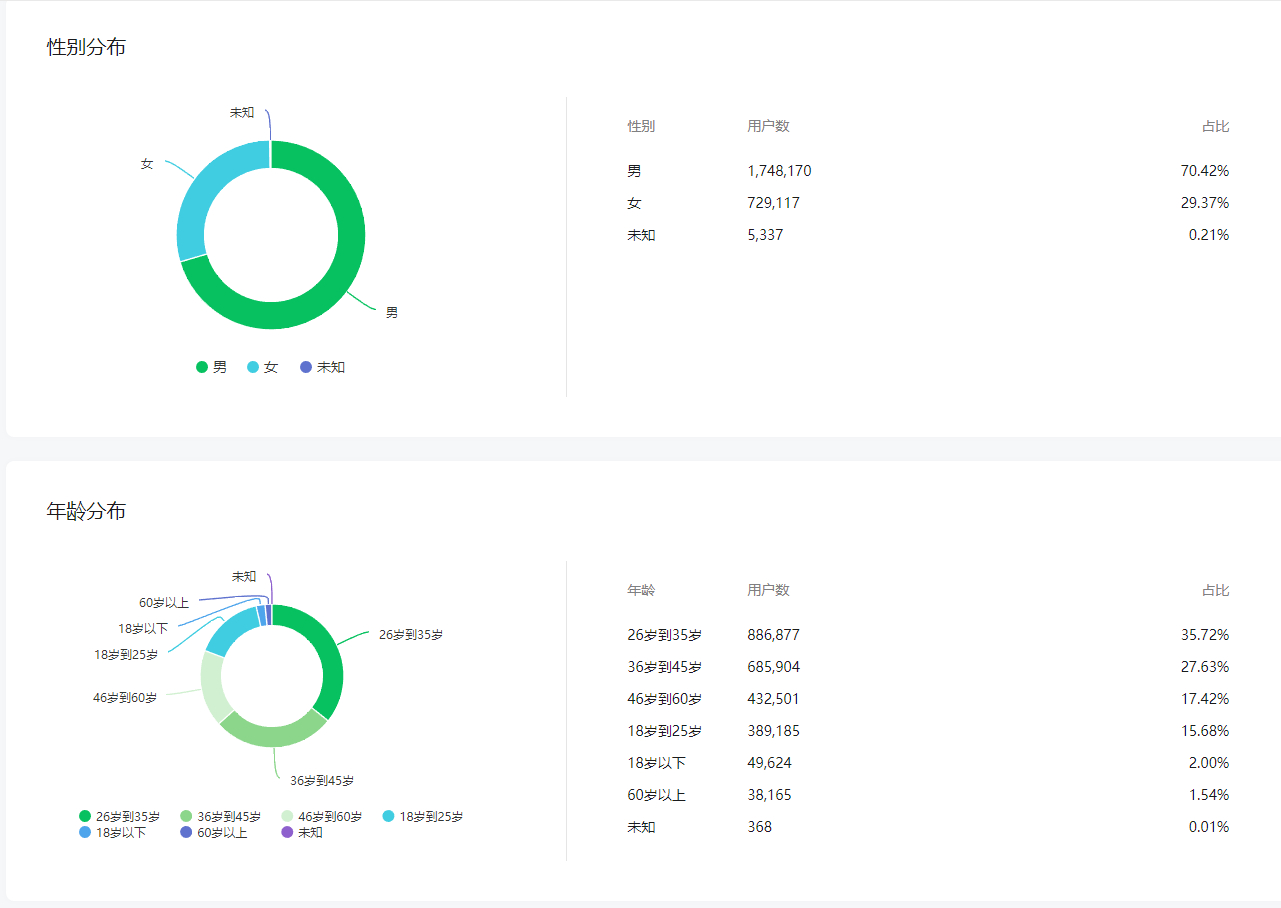
Task: Select the 17.42% percentage cell
Action: [x=1205, y=699]
